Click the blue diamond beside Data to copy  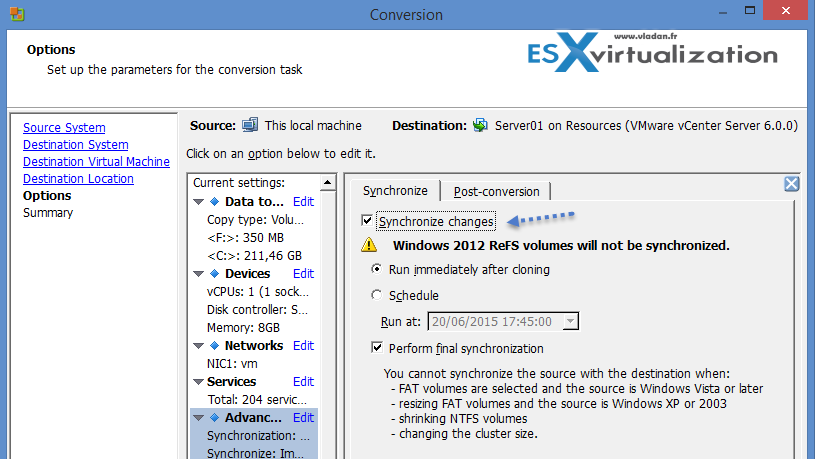coord(214,201)
